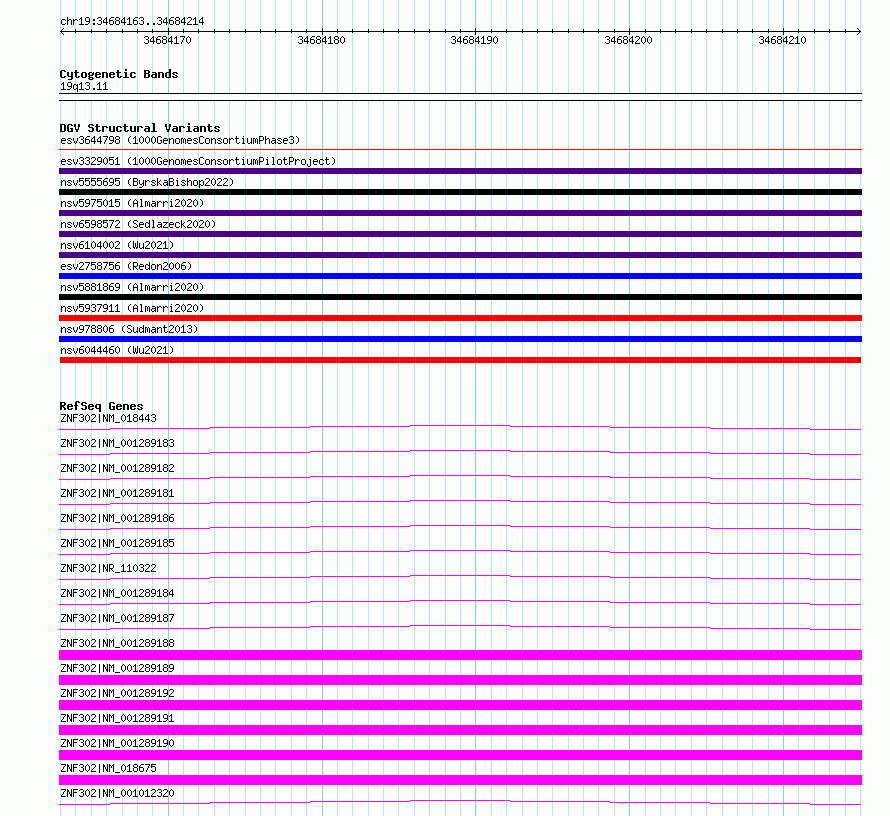Screen dimensions: 890x816
Task: Click the blue bar under esv2758756
Action: [460, 276]
